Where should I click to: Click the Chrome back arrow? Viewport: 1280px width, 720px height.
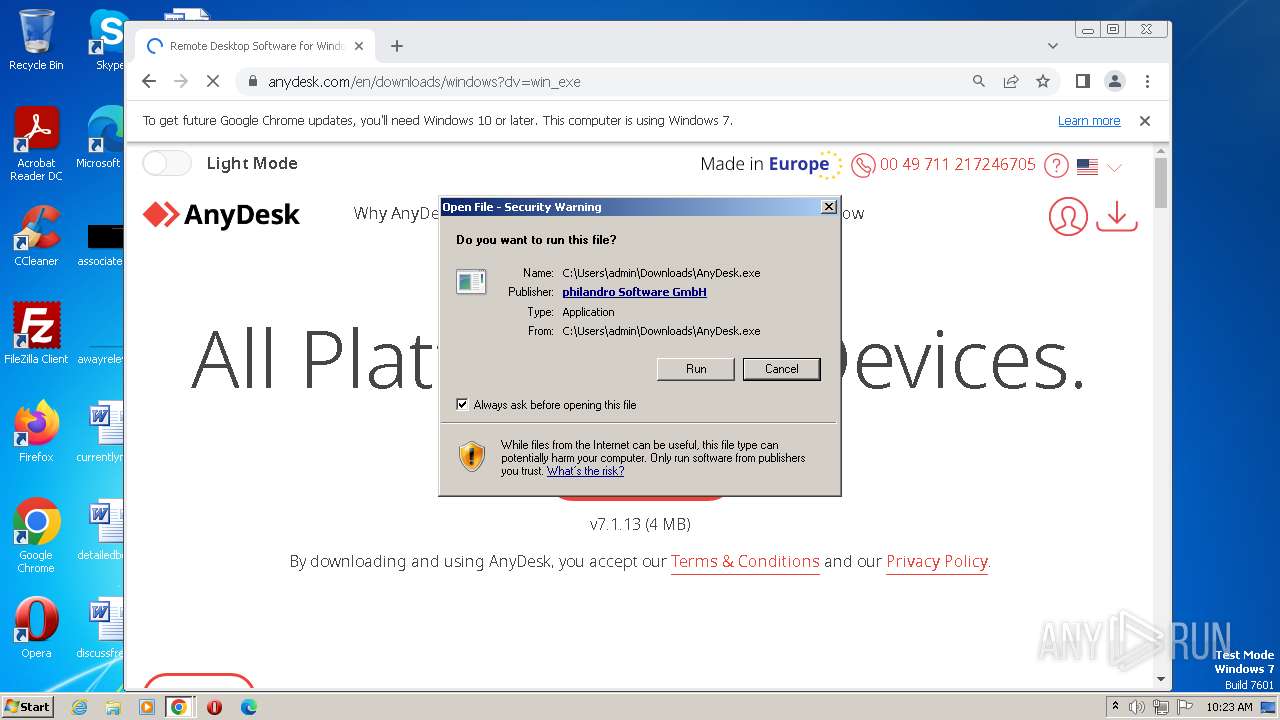pyautogui.click(x=149, y=81)
